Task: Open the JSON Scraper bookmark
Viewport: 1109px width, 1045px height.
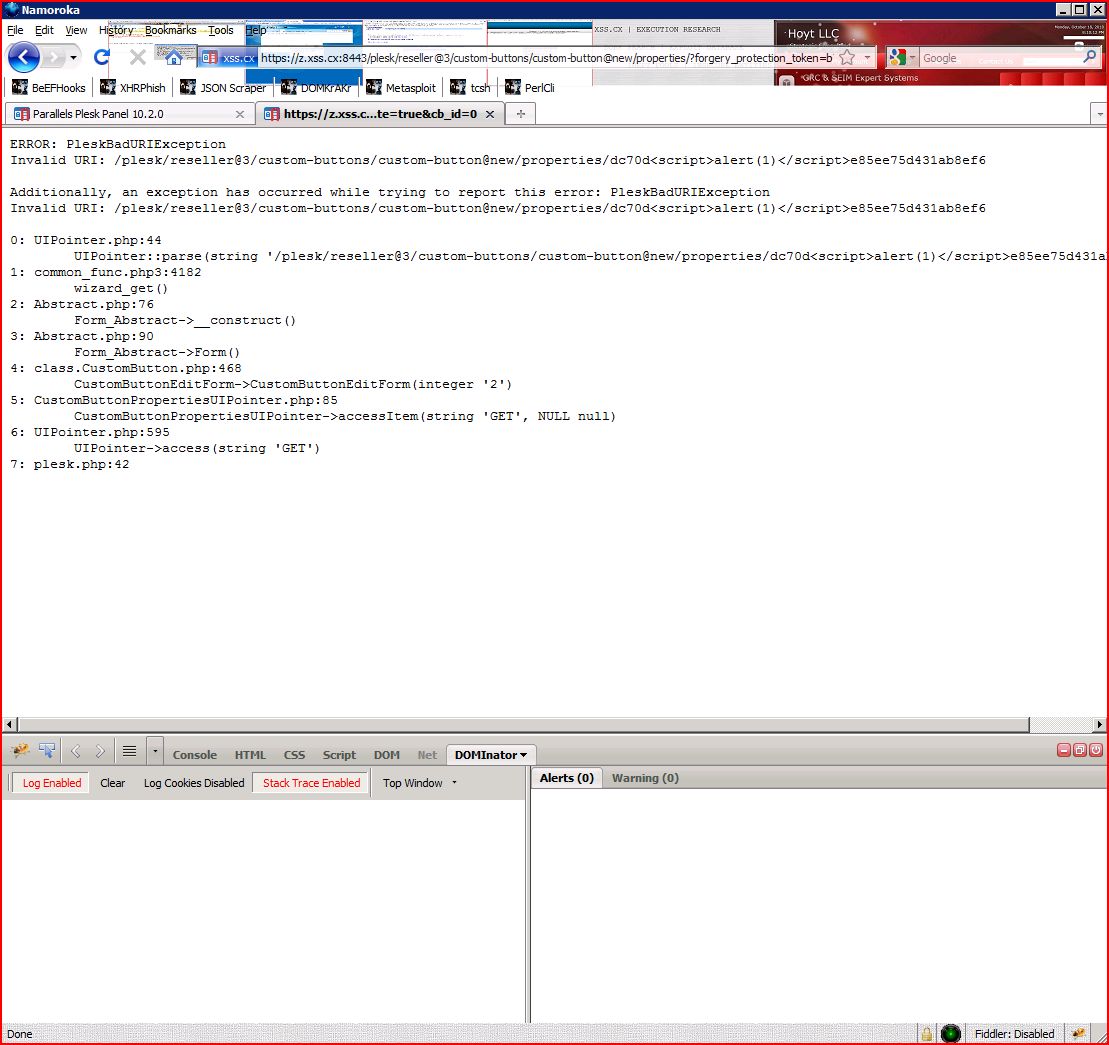Action: tap(223, 88)
